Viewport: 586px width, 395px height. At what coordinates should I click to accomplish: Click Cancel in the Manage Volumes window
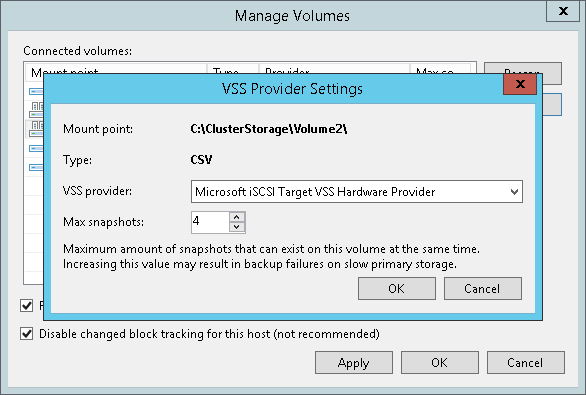pyautogui.click(x=525, y=362)
